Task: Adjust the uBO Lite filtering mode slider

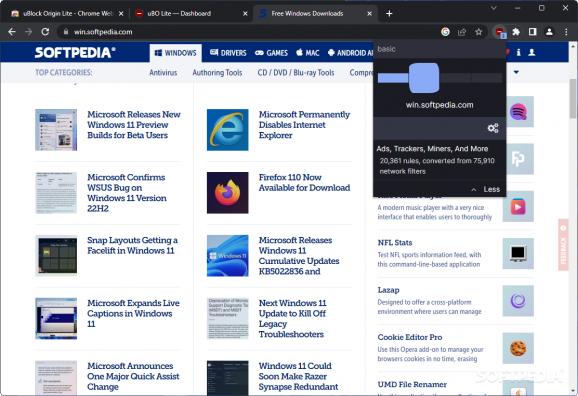Action: [424, 78]
